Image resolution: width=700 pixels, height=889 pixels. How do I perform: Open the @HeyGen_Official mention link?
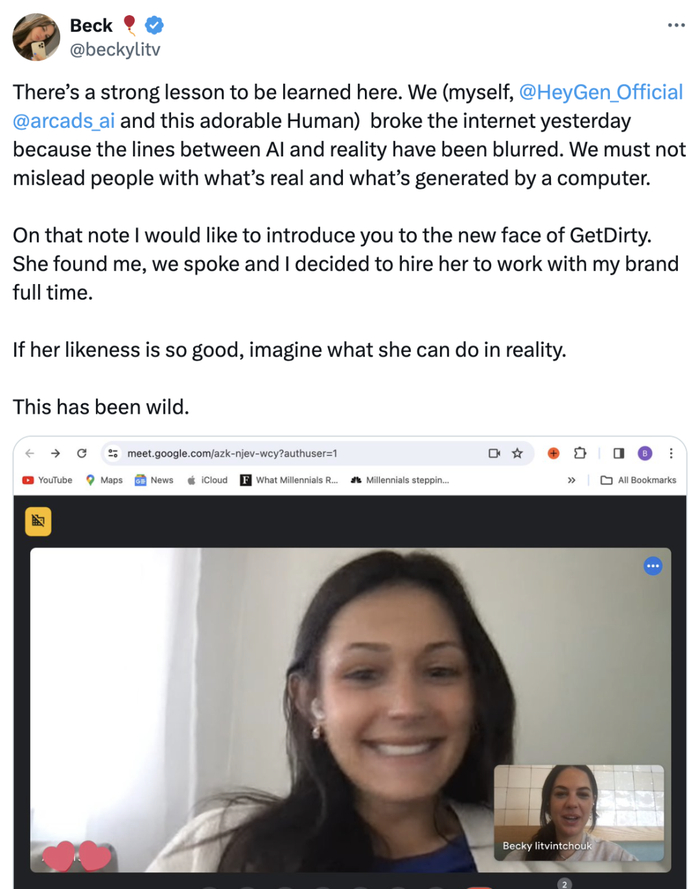tap(601, 92)
